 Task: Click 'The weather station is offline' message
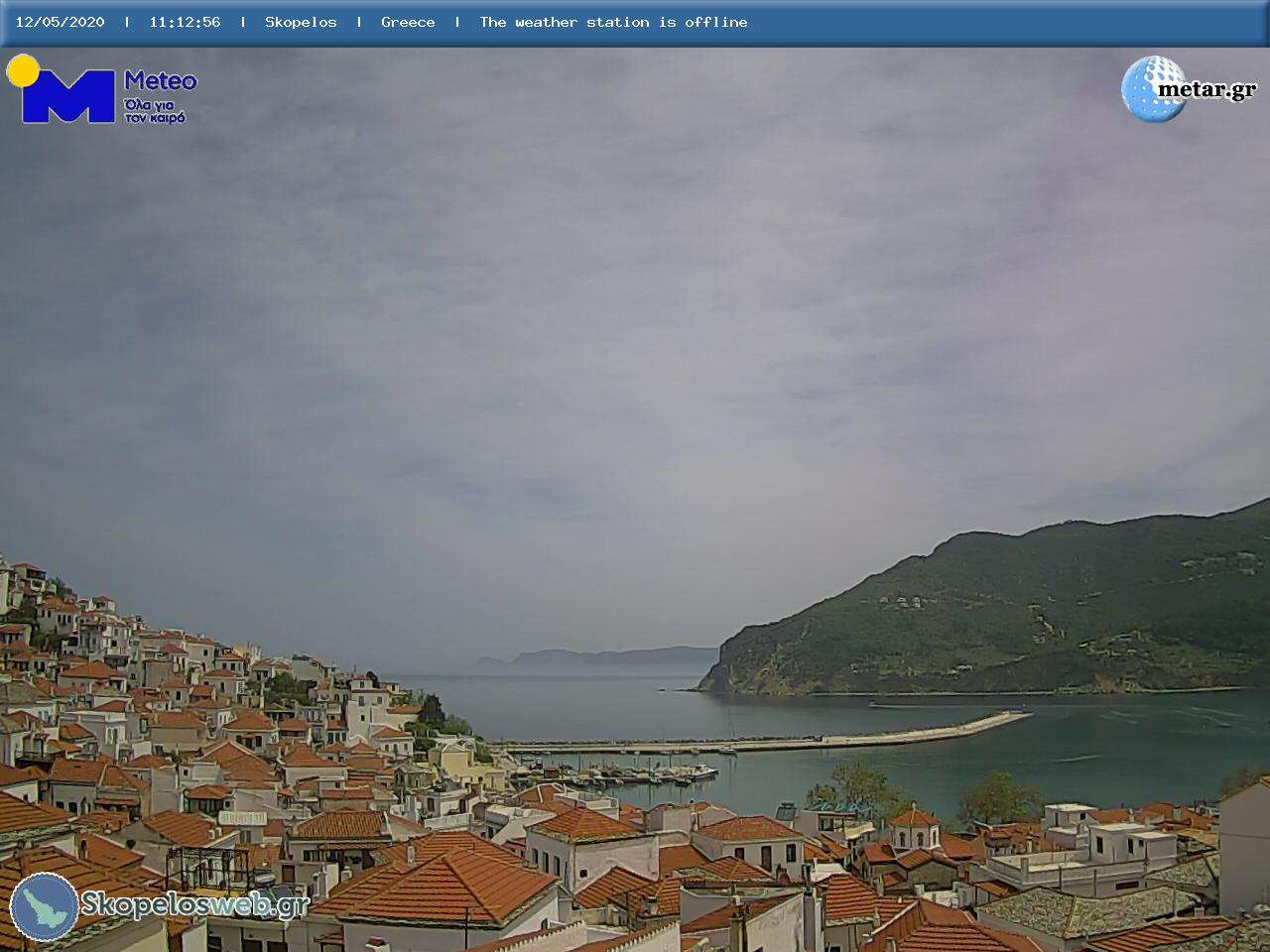point(613,22)
